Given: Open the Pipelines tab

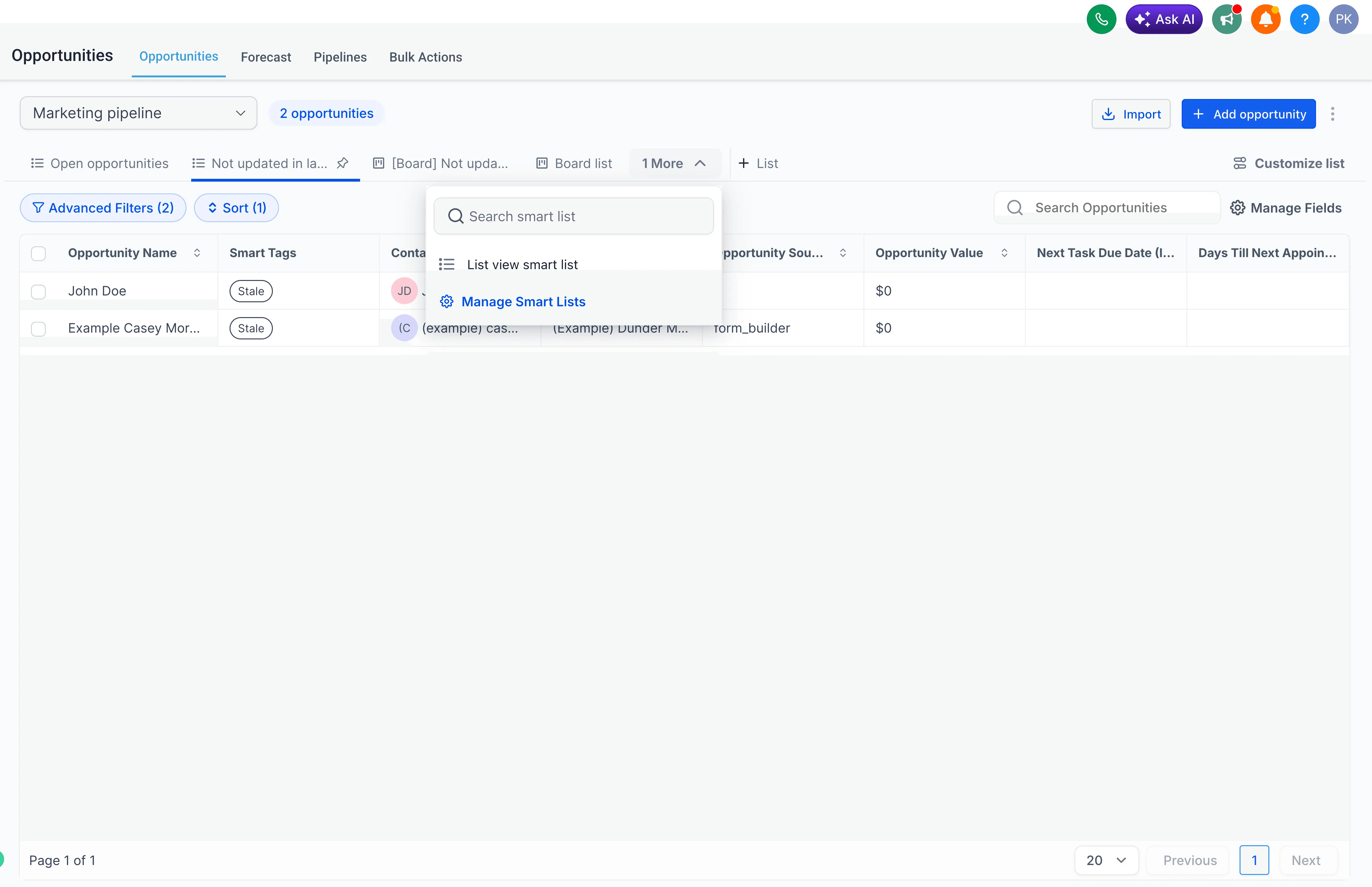Looking at the screenshot, I should (x=340, y=57).
